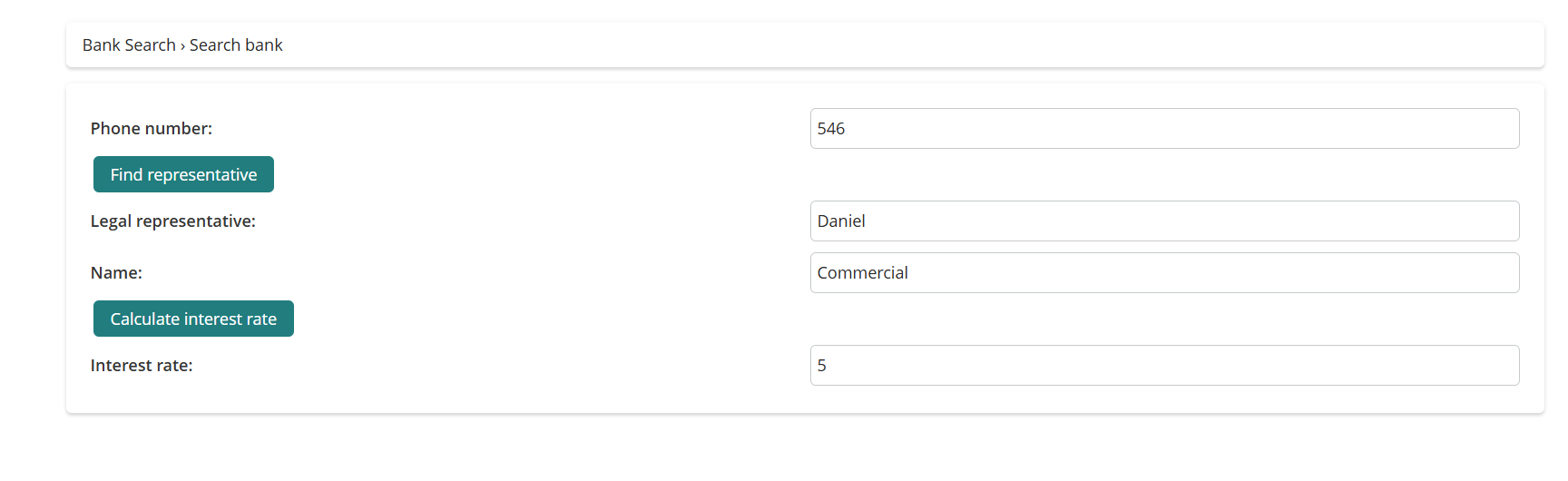
Task: Click the "Interest rate:" label
Action: click(142, 366)
